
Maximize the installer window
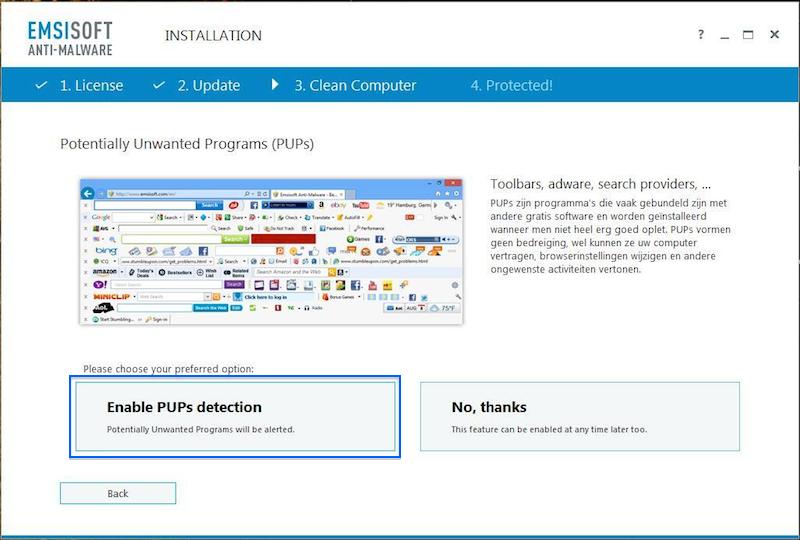click(x=748, y=35)
